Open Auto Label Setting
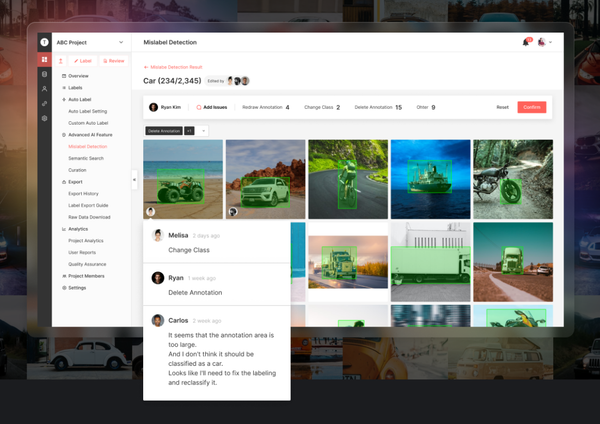The height and width of the screenshot is (424, 600). point(88,111)
